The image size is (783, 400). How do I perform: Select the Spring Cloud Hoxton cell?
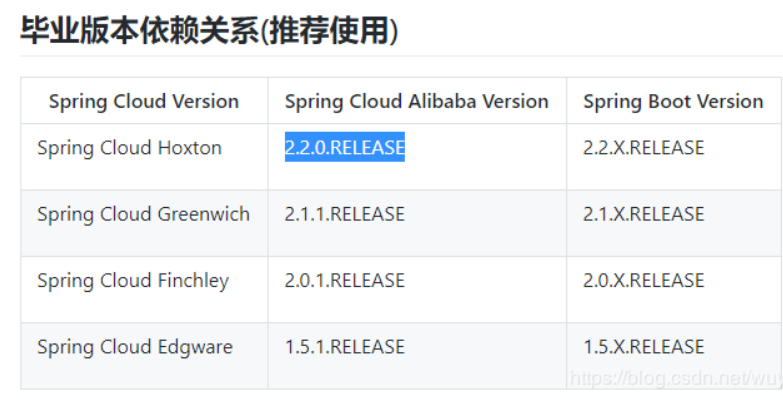(x=144, y=157)
